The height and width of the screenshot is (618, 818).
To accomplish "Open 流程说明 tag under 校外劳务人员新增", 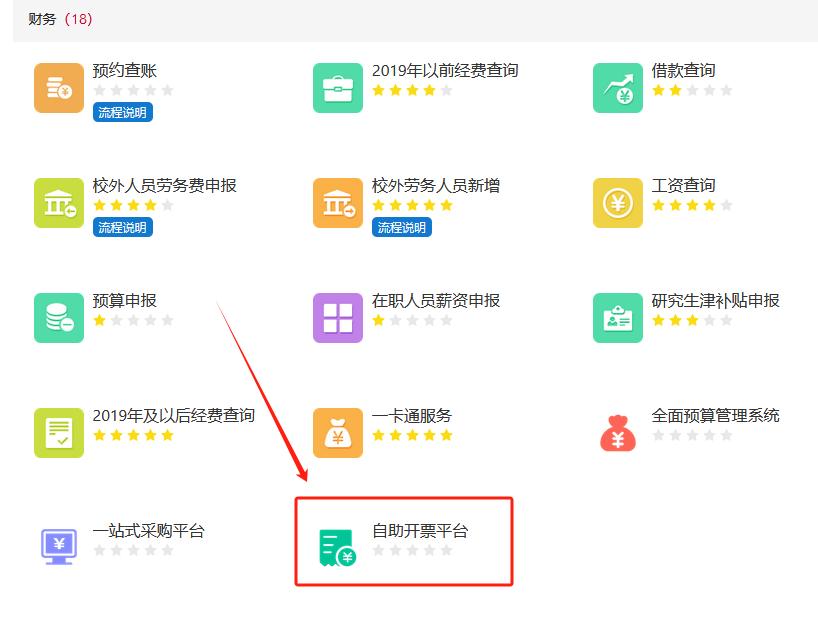I will click(x=402, y=228).
